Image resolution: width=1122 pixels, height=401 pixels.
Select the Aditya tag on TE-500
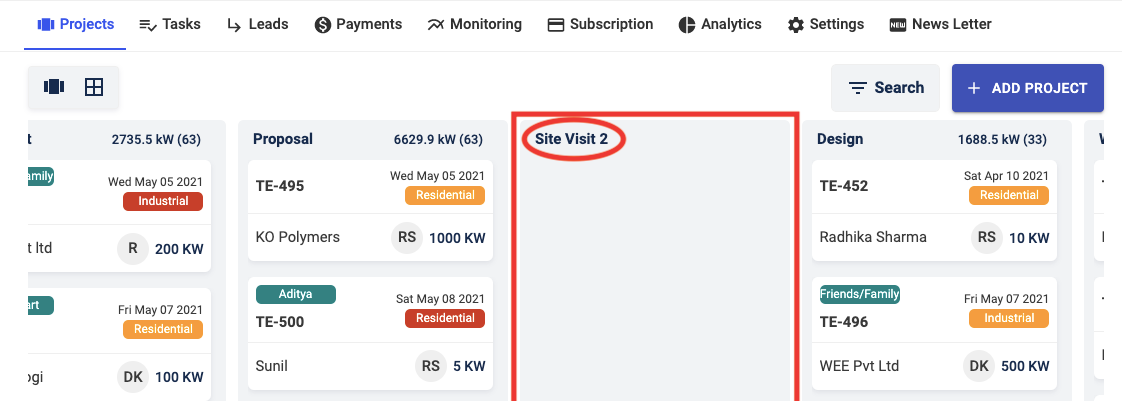(296, 294)
